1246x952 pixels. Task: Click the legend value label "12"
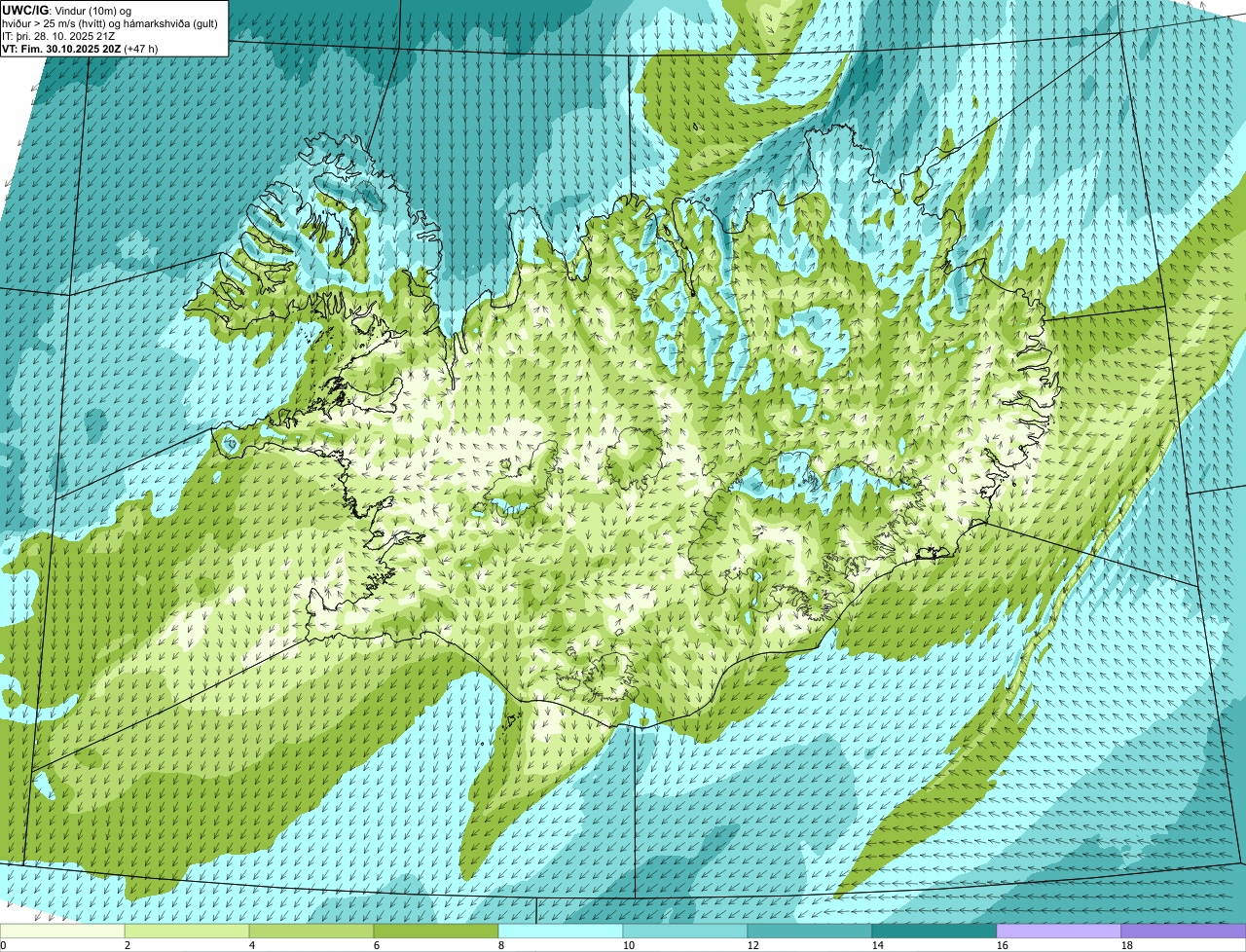tap(753, 945)
